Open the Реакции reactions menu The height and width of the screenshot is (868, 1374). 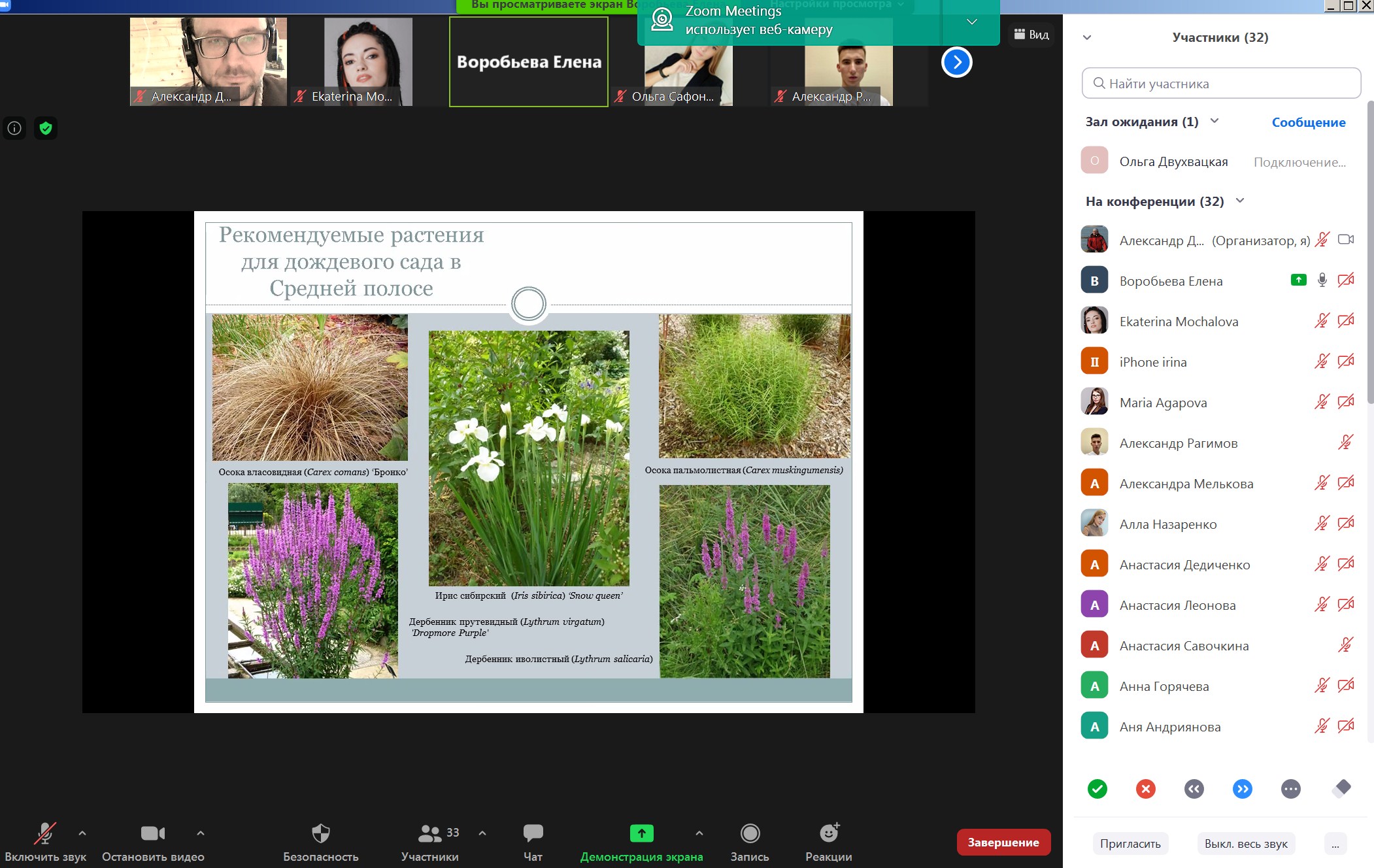[x=829, y=843]
